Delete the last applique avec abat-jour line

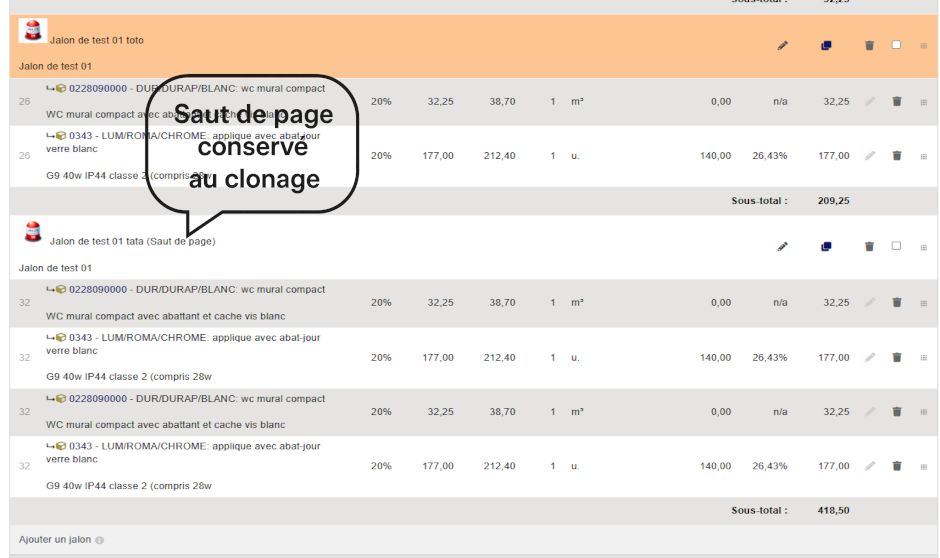897,466
